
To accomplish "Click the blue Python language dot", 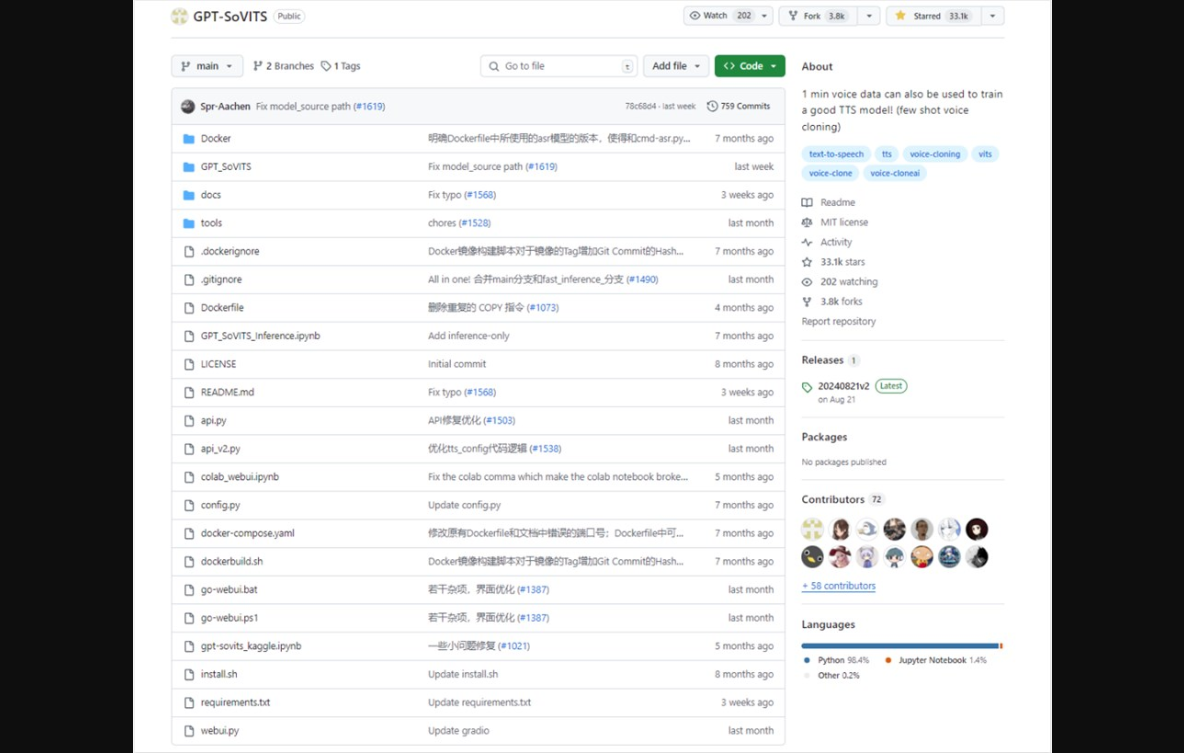I will [806, 660].
